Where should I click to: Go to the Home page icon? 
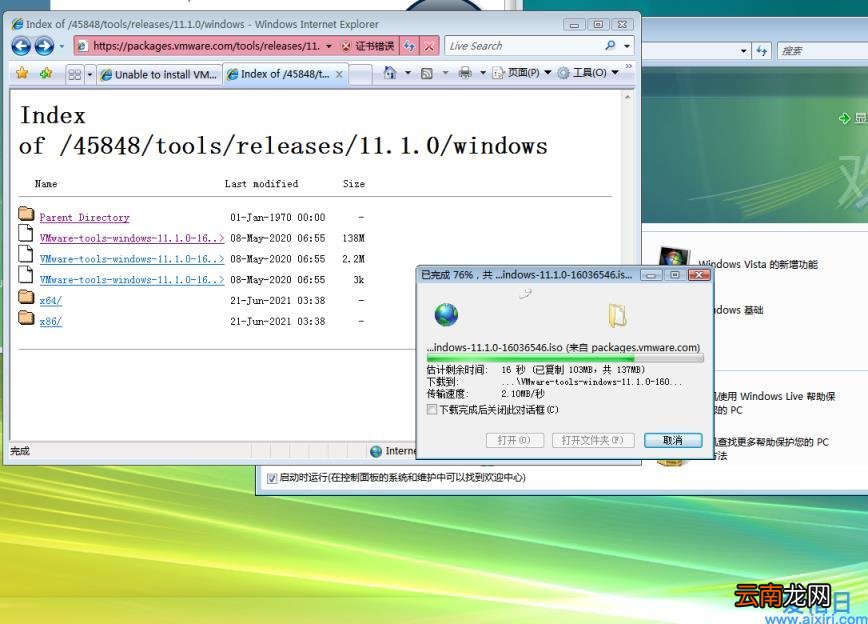pyautogui.click(x=390, y=73)
